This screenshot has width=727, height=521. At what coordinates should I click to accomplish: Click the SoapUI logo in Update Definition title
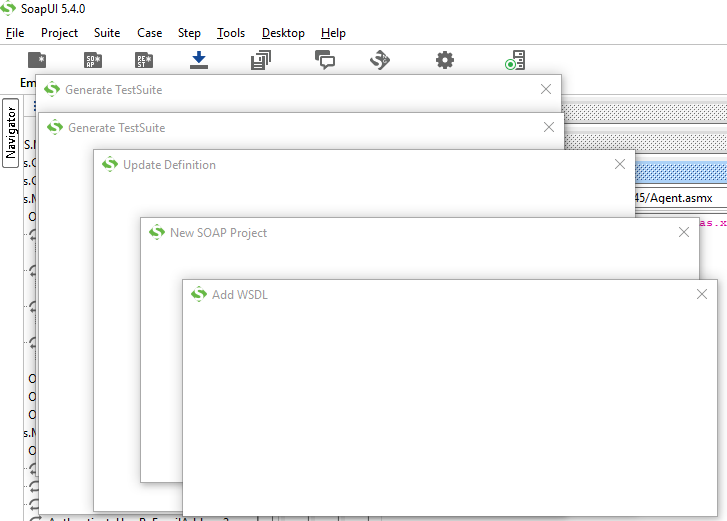tap(110, 164)
